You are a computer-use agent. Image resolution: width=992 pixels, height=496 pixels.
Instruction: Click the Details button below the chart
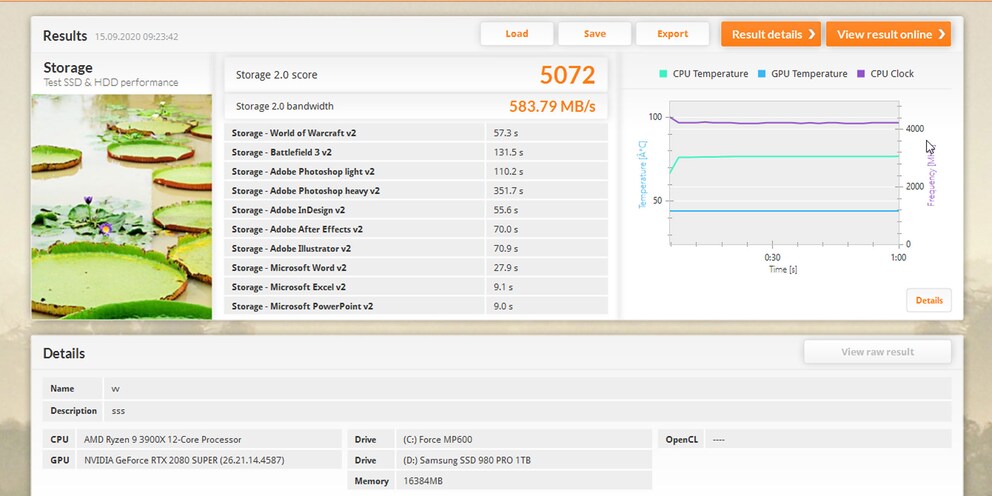point(928,300)
